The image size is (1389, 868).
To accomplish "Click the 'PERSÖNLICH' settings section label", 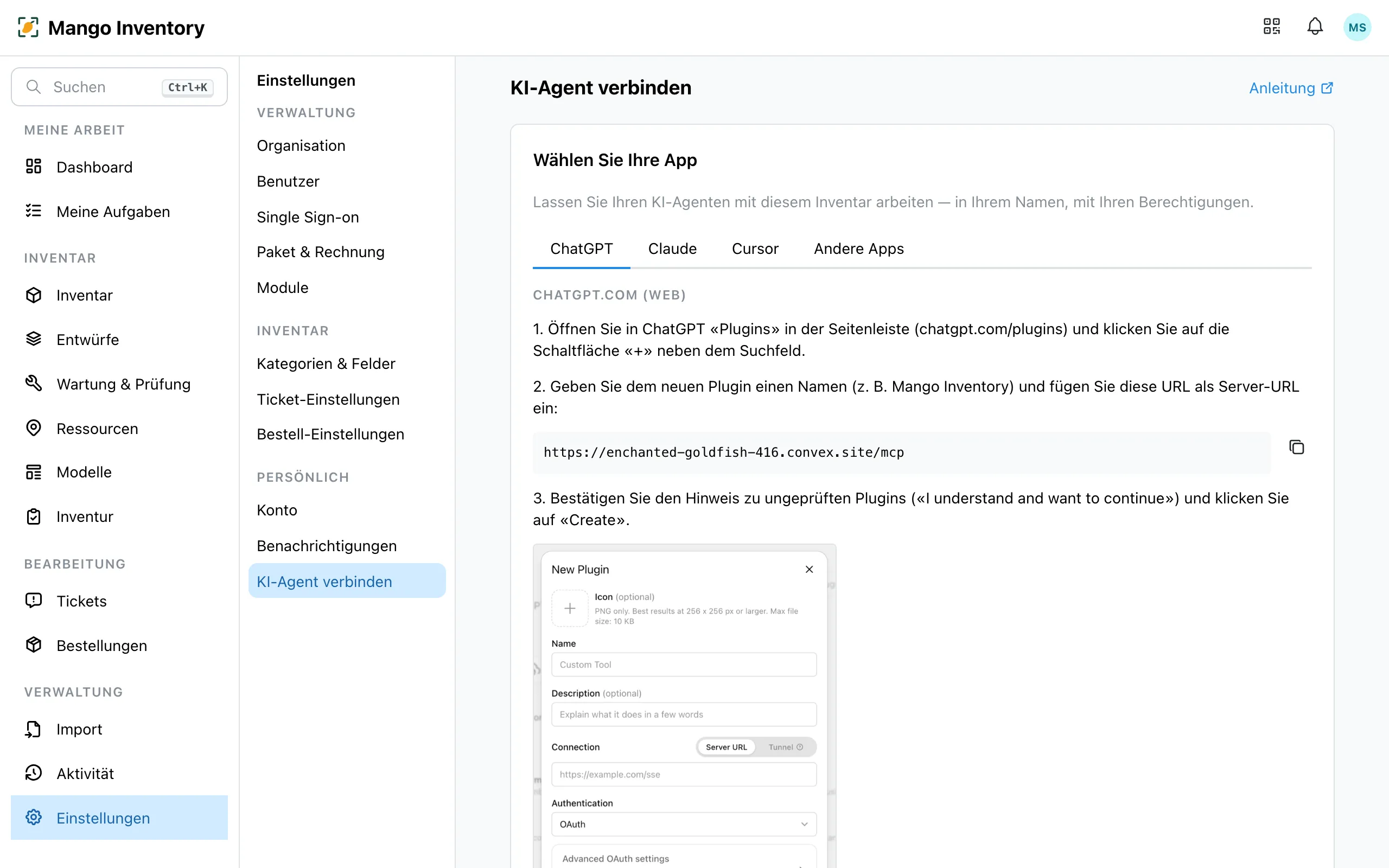I will pos(303,477).
